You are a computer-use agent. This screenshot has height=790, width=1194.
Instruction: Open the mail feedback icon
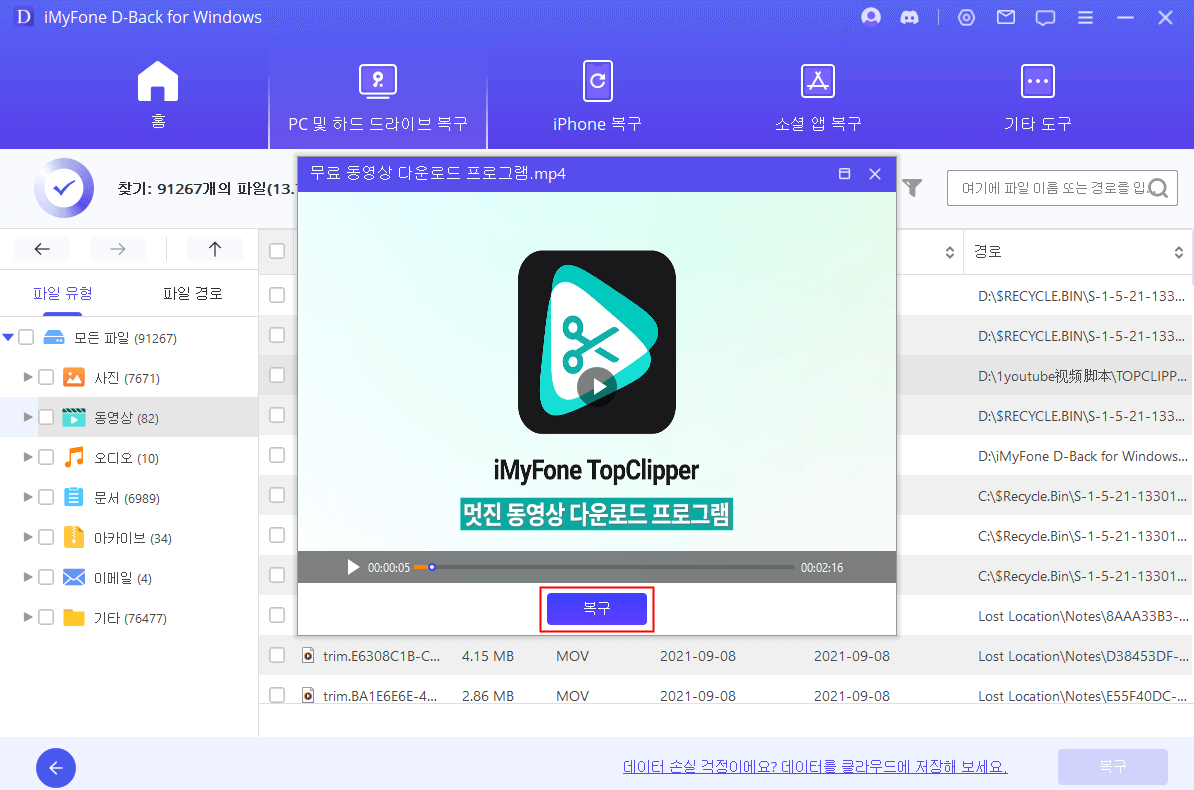(x=1006, y=17)
